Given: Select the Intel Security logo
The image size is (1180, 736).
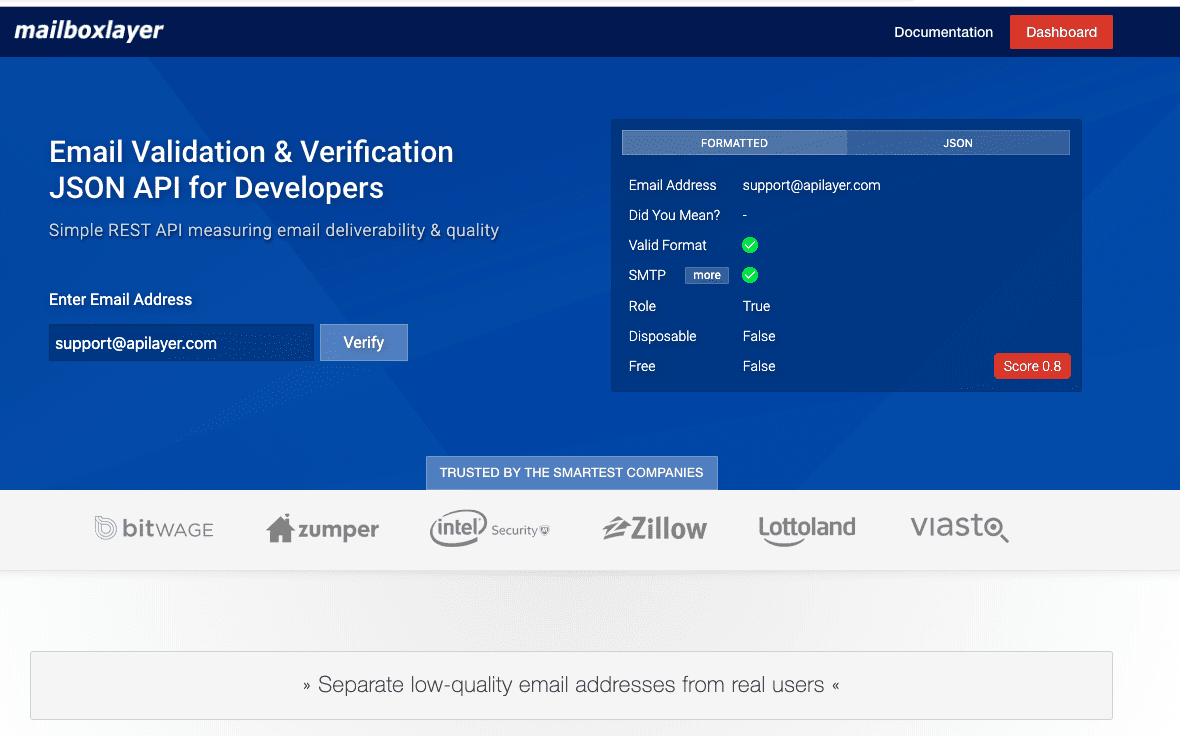Looking at the screenshot, I should (489, 528).
